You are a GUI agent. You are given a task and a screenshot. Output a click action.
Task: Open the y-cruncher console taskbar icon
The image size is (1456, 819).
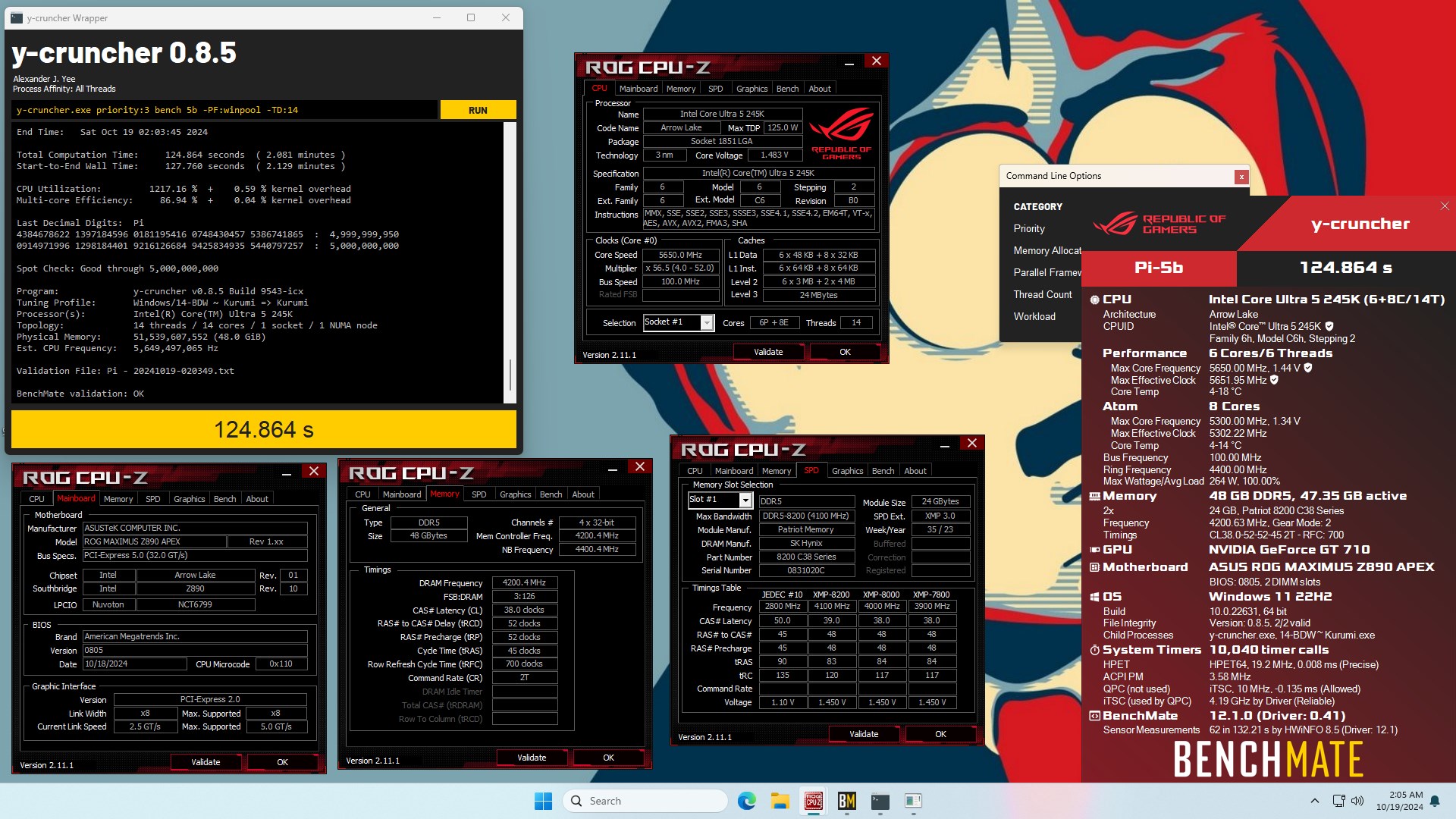[880, 801]
